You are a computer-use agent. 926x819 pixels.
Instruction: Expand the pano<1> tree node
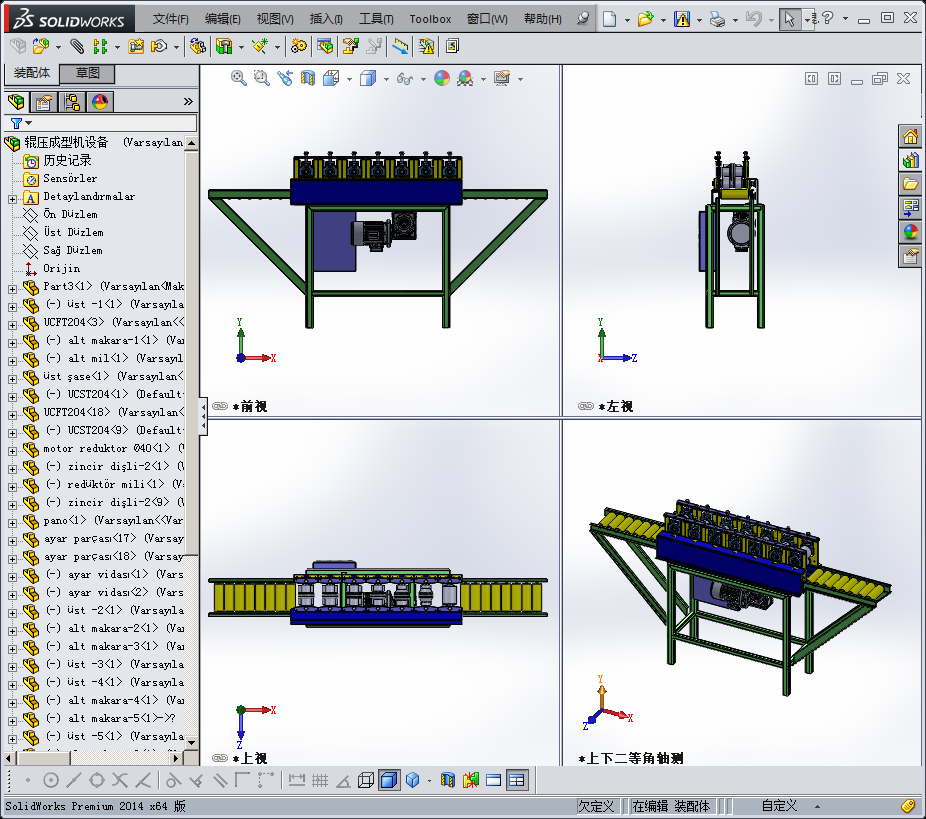point(12,523)
